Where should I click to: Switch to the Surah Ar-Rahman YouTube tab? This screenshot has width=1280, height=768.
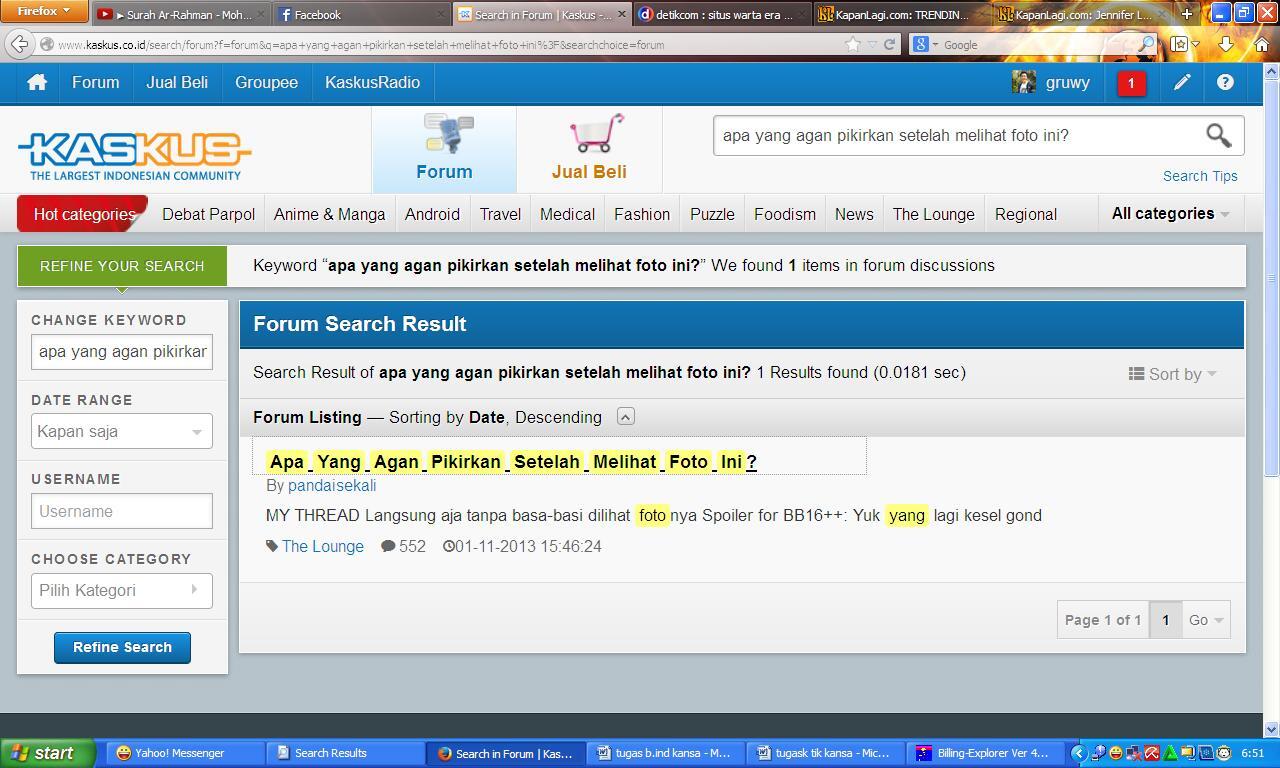click(180, 14)
